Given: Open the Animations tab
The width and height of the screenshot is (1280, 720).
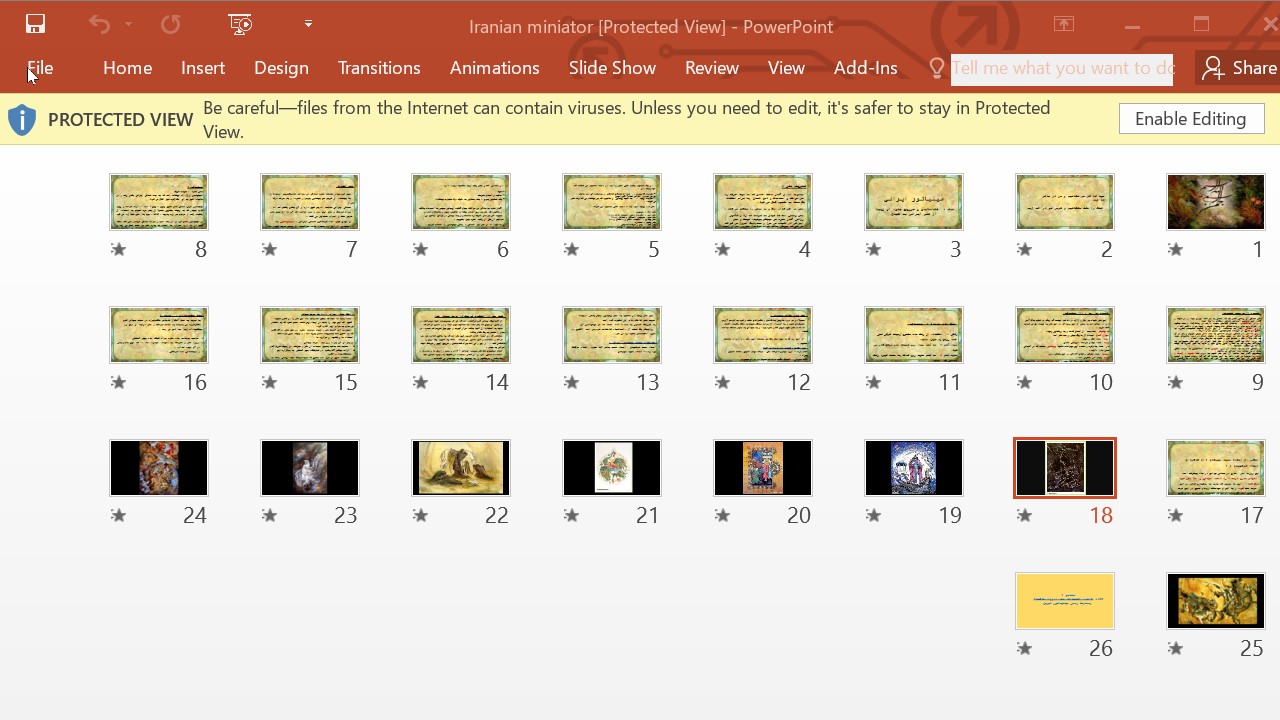Looking at the screenshot, I should [x=494, y=68].
